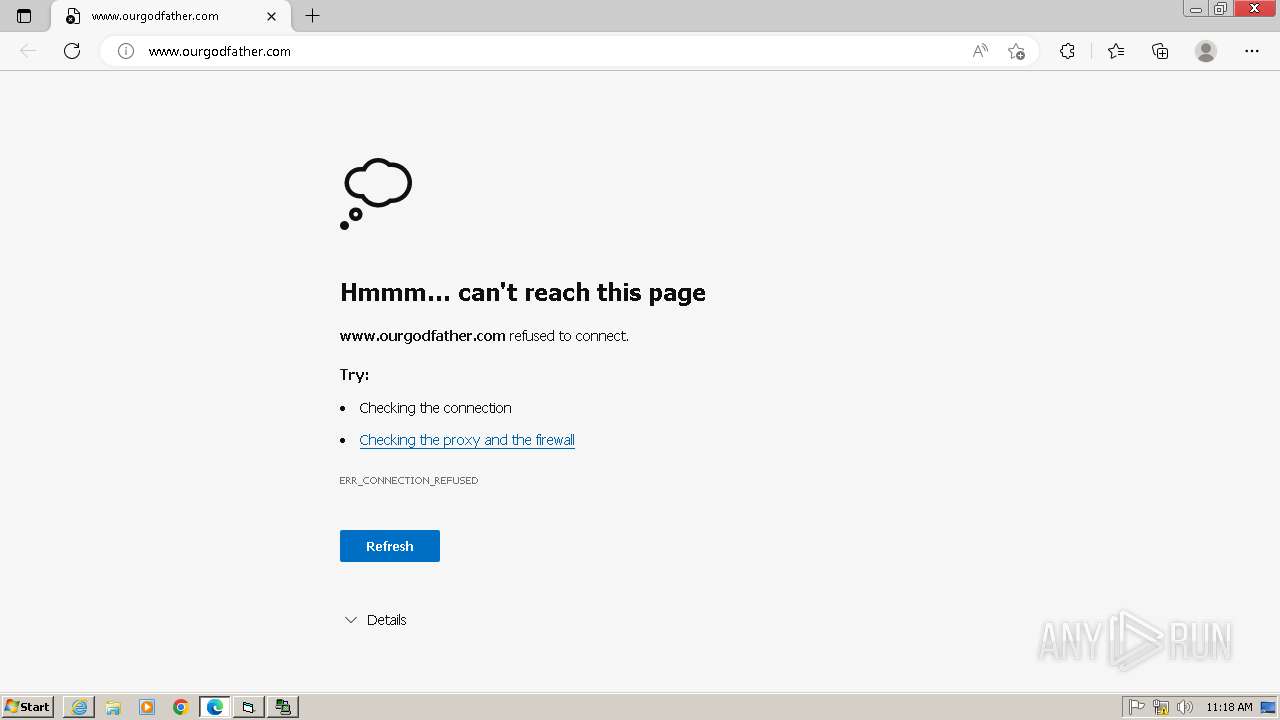Viewport: 1280px width, 720px height.
Task: Select the Checking the connection text
Action: coord(435,408)
